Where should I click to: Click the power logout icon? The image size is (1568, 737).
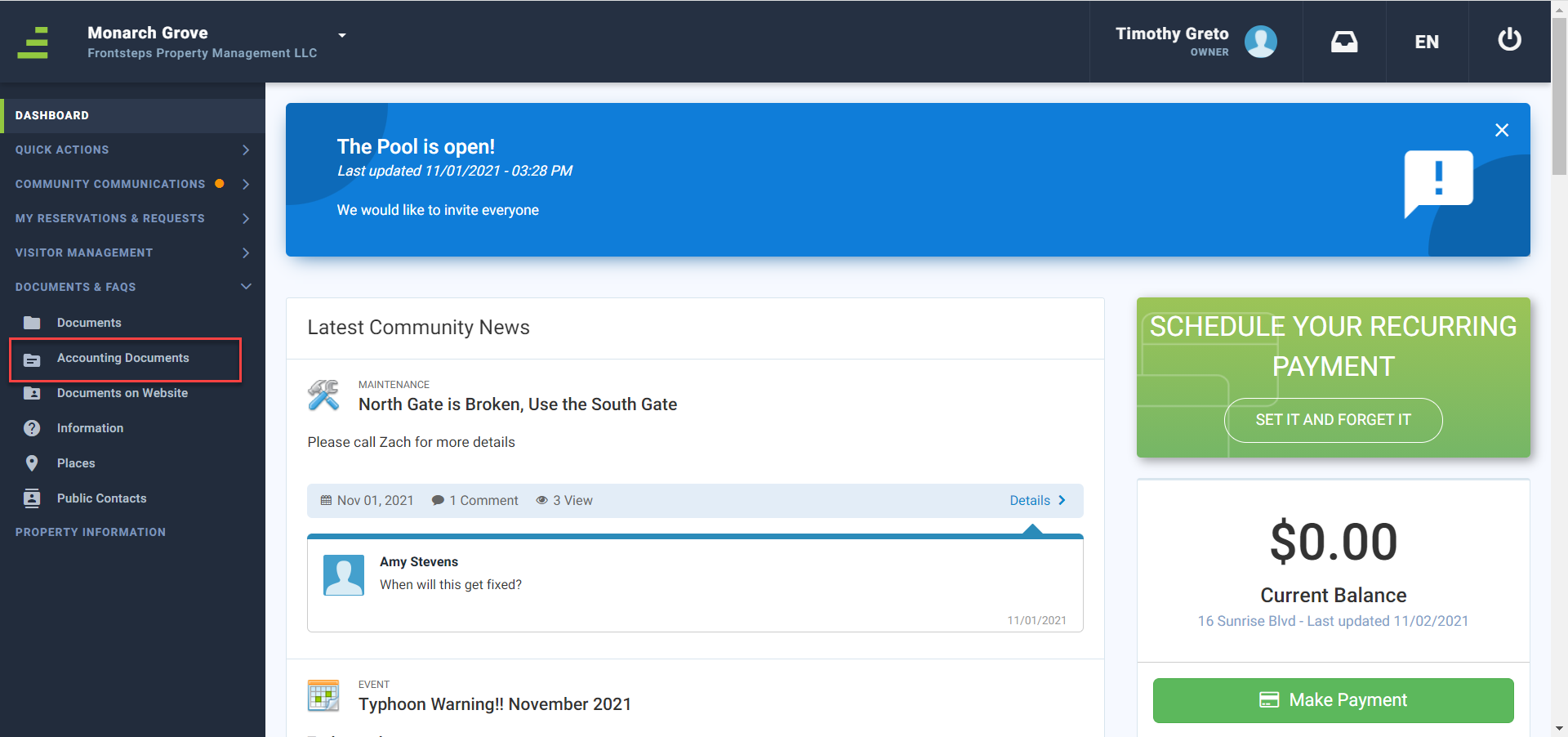point(1509,40)
